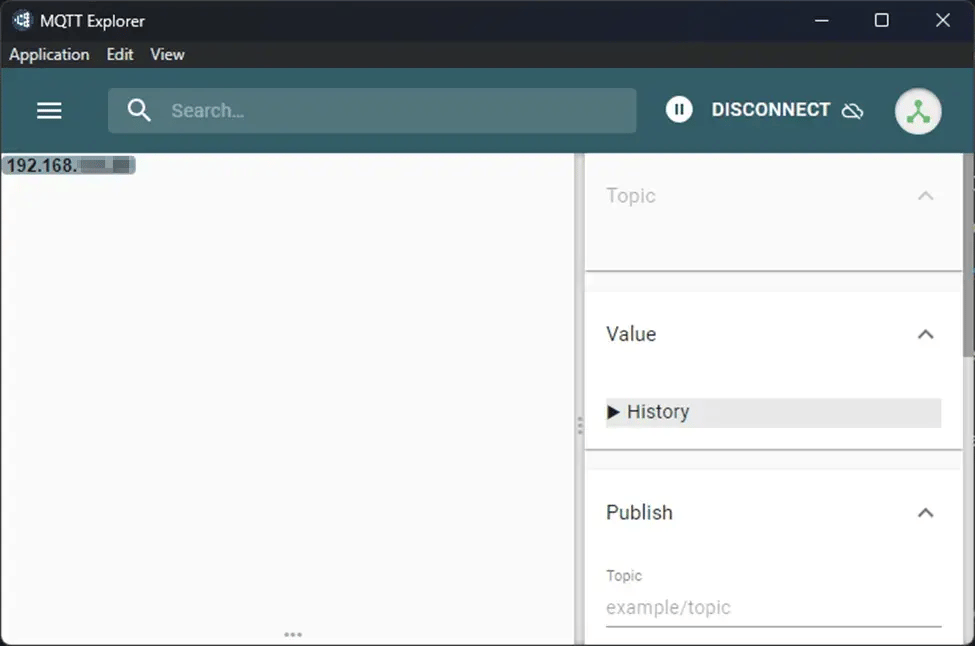Click the search magnifier icon

139,110
